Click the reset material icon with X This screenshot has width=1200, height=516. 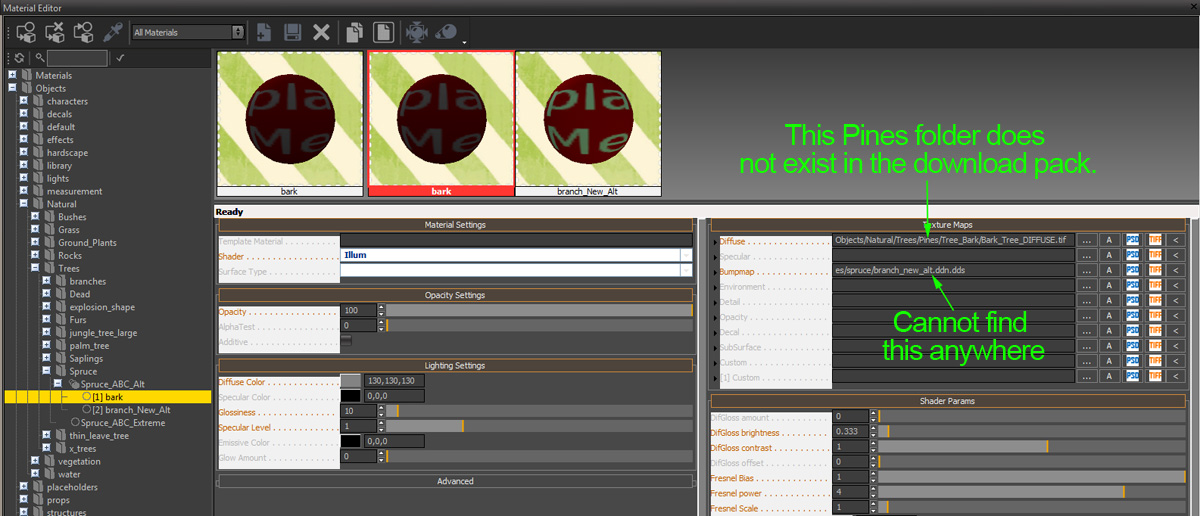[x=55, y=32]
